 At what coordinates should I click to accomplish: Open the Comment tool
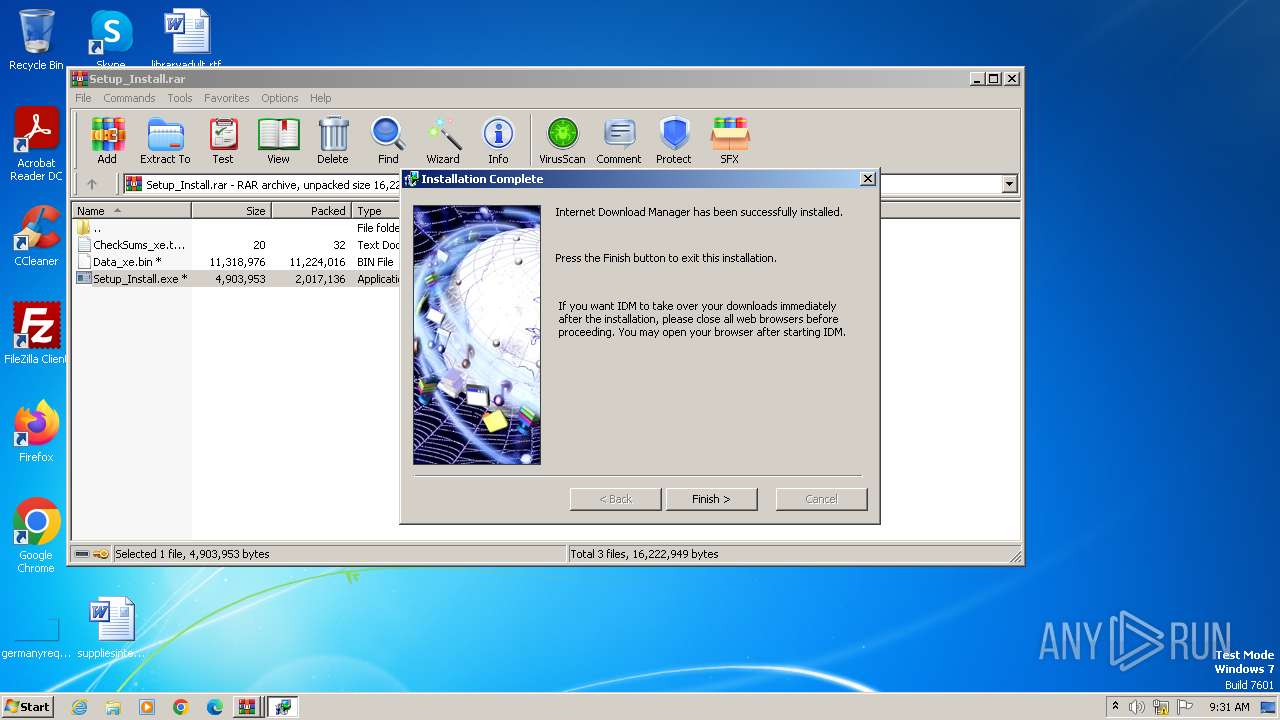[x=619, y=140]
